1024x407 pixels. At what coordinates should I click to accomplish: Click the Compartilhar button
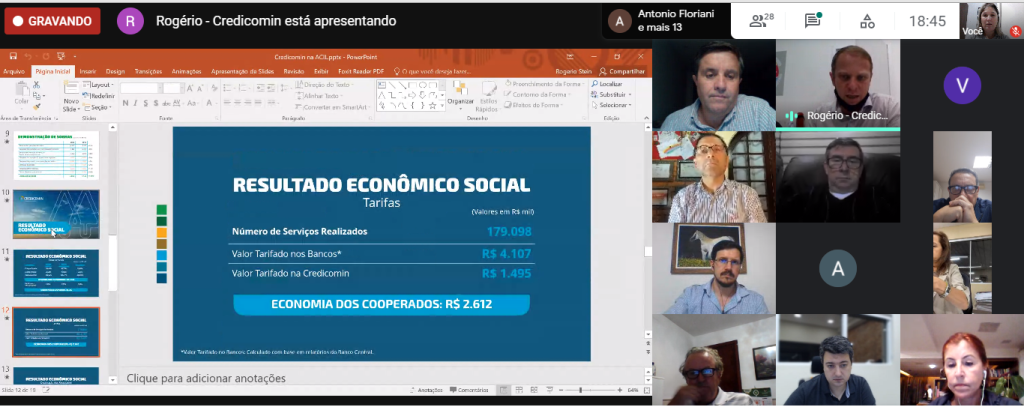[624, 71]
